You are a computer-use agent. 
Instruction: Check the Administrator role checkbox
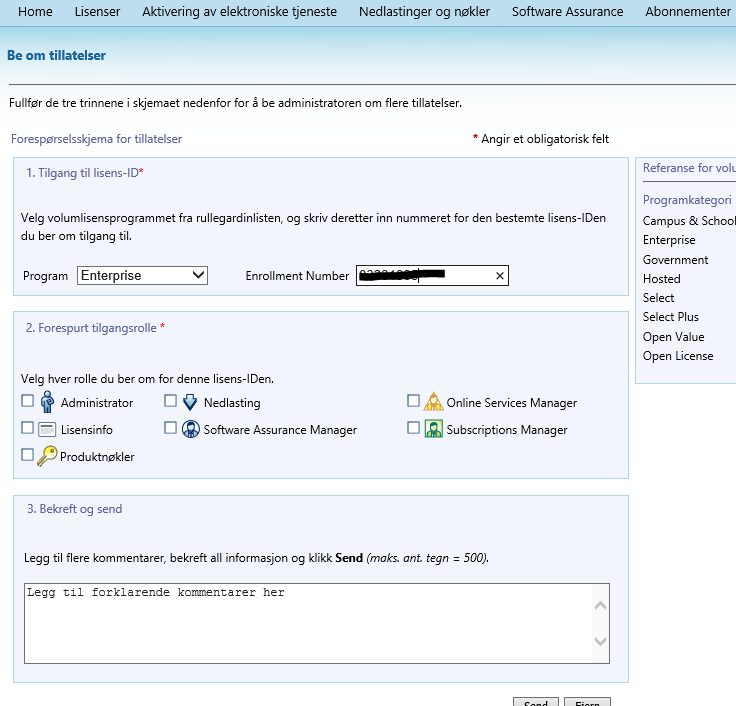[28, 401]
